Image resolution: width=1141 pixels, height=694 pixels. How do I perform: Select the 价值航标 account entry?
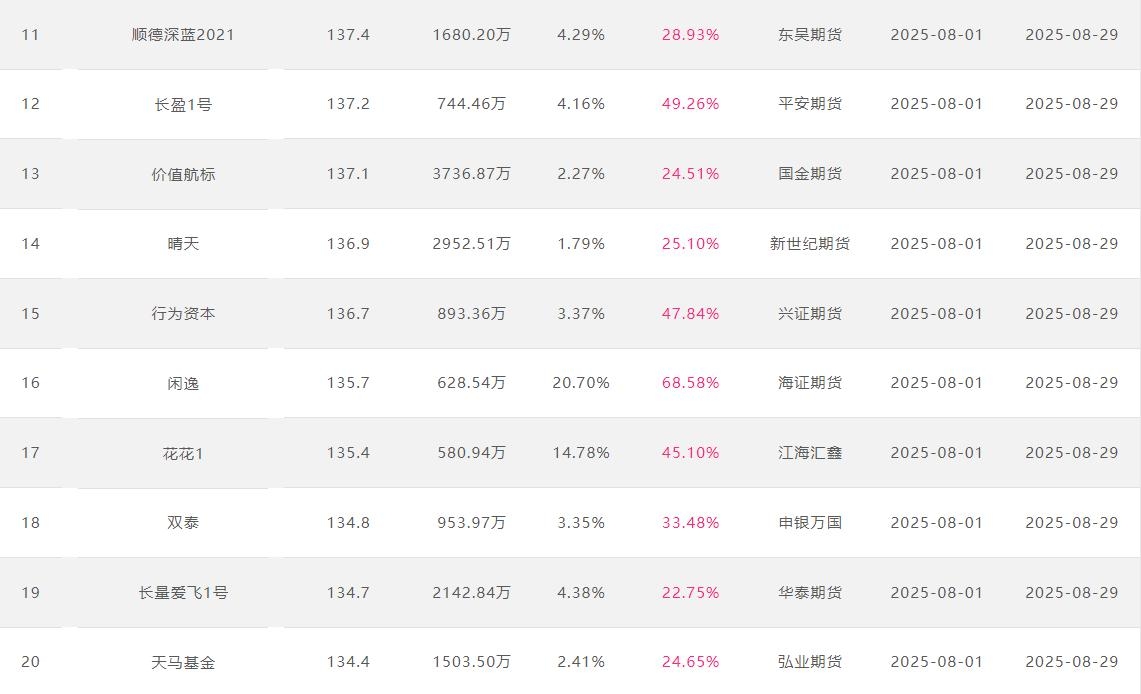point(183,175)
